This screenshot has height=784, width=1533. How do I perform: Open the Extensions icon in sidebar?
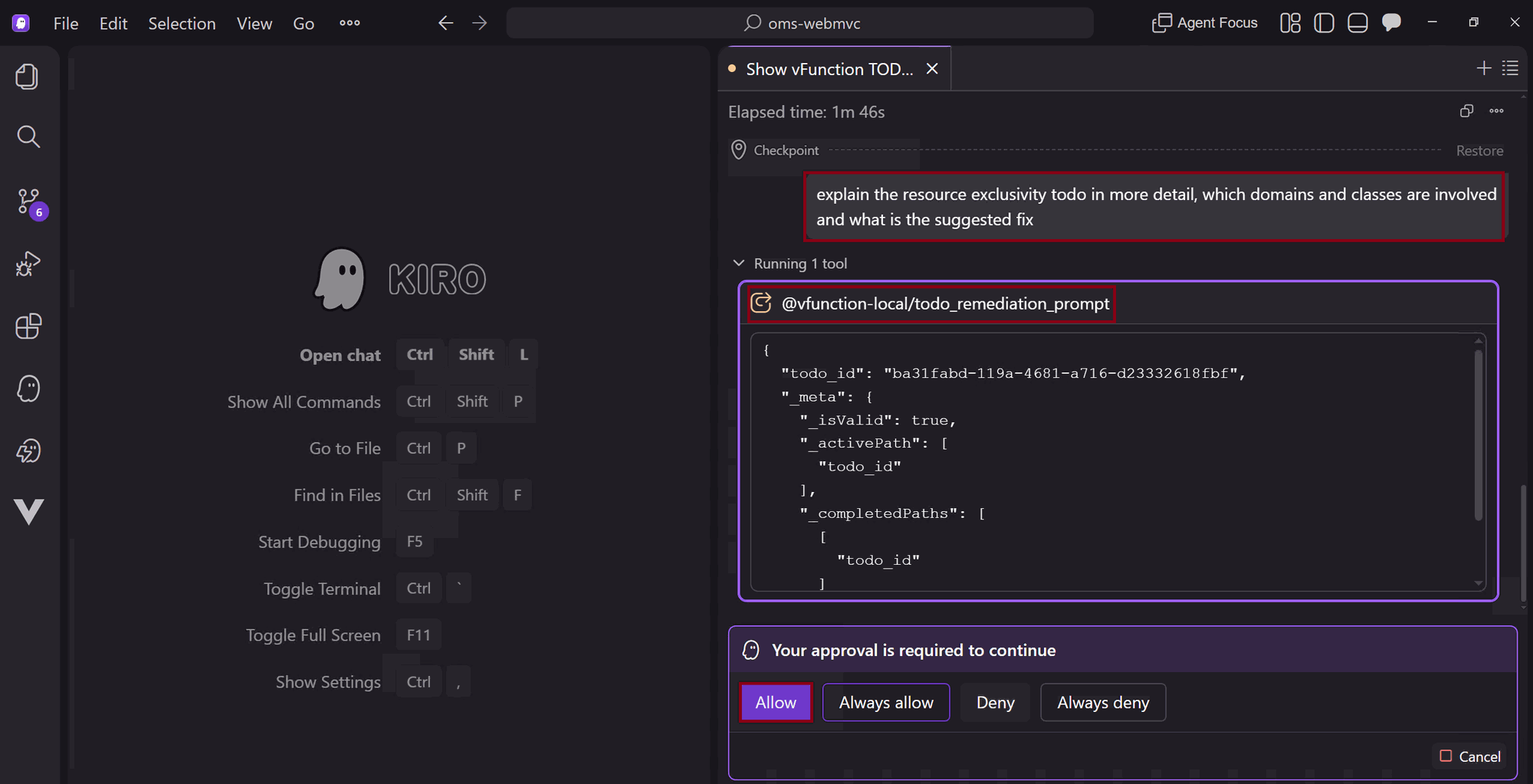point(28,326)
